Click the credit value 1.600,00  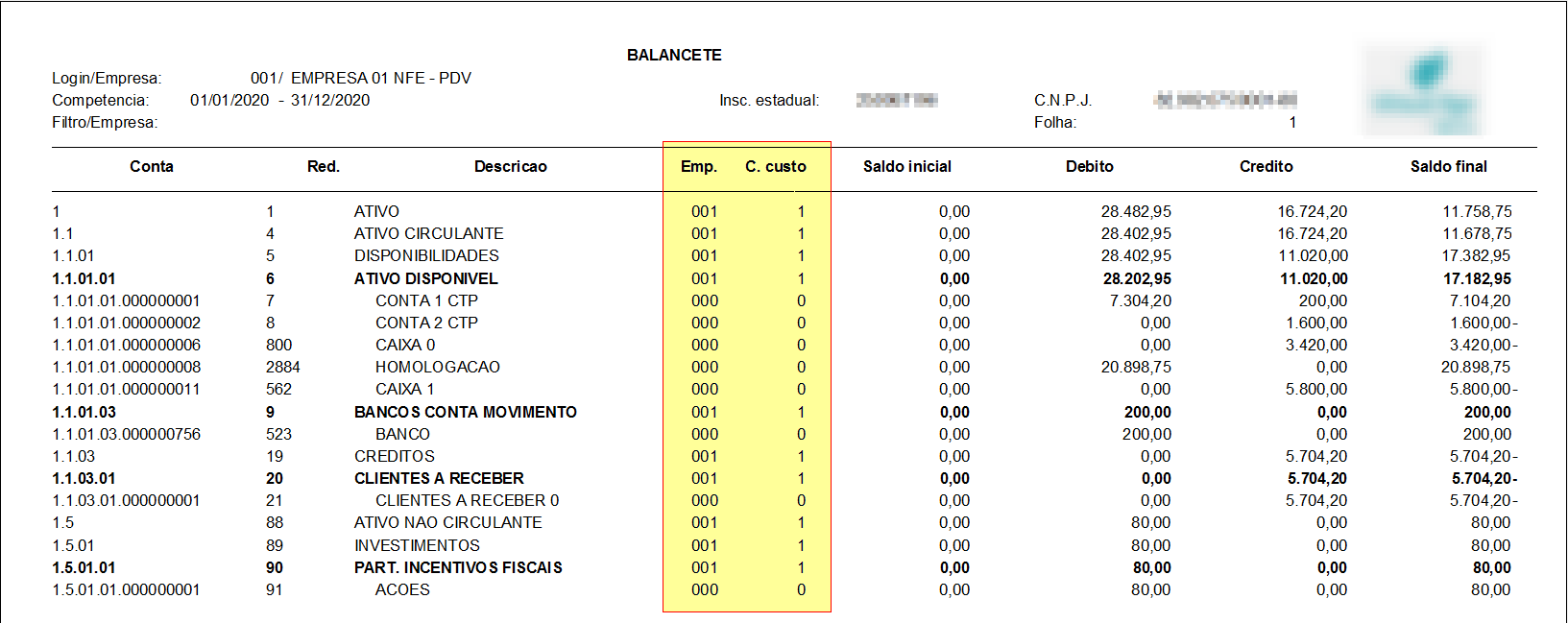(1316, 323)
